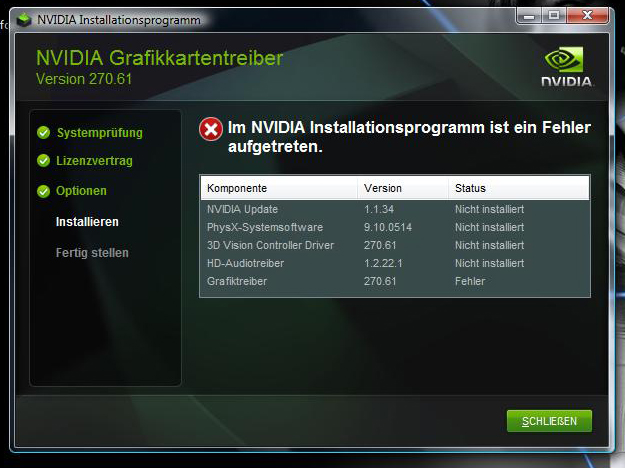
Task: Select the Optionen step
Action: [81, 191]
